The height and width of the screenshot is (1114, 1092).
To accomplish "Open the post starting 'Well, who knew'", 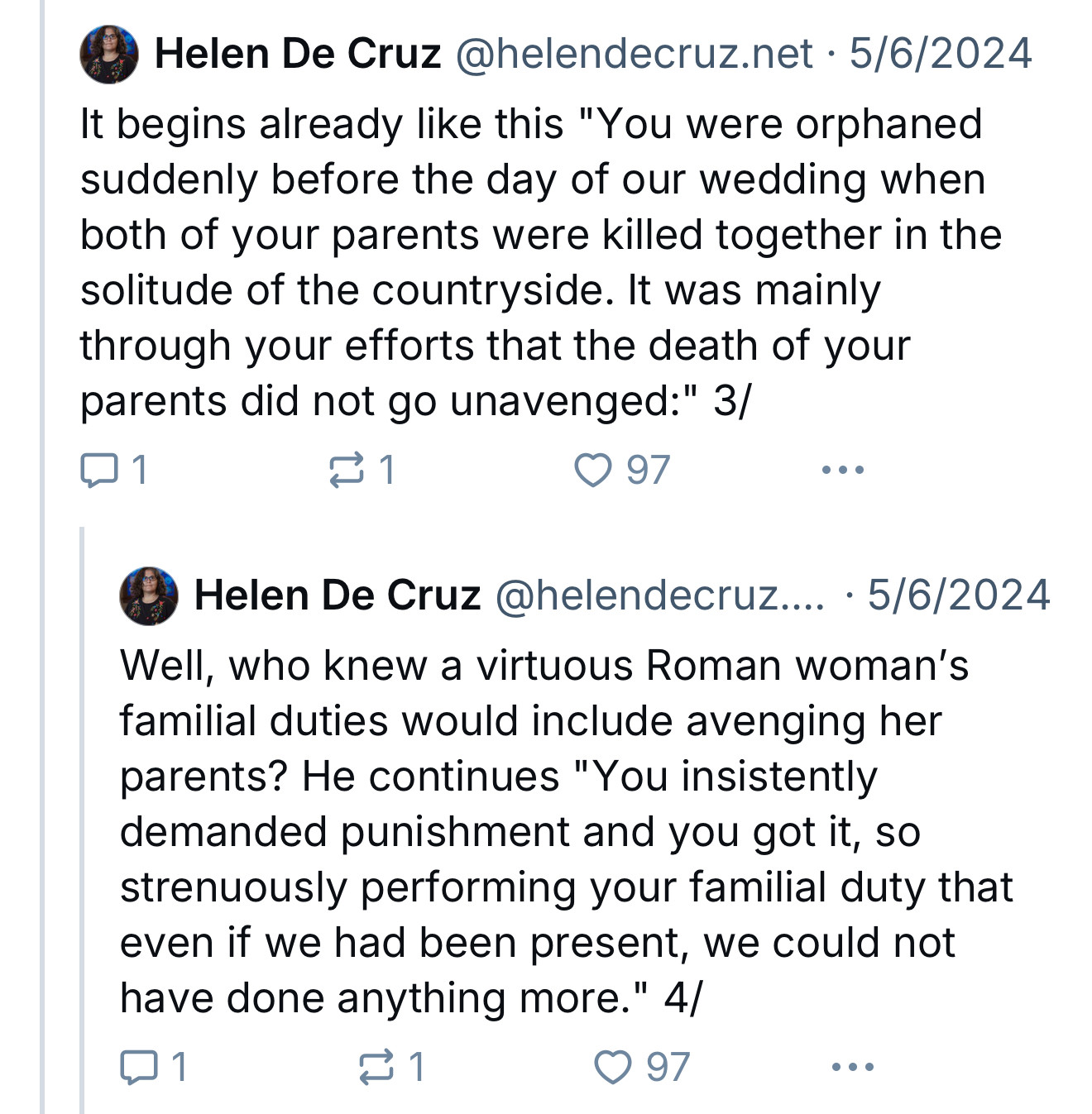I will 567,831.
